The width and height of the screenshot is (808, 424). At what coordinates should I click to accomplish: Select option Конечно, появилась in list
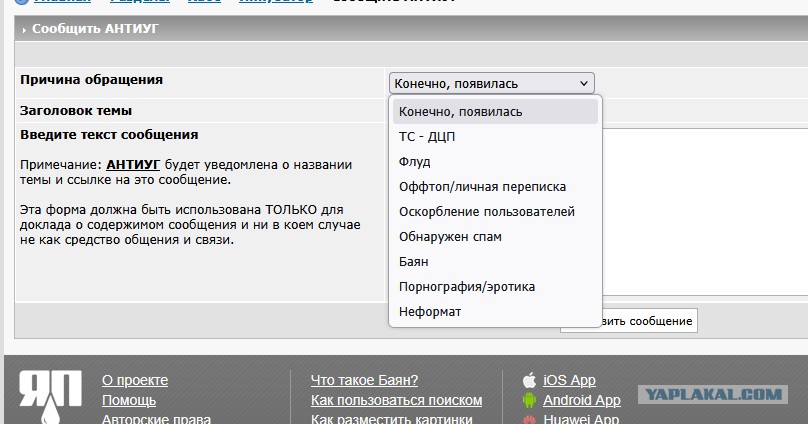coord(495,112)
